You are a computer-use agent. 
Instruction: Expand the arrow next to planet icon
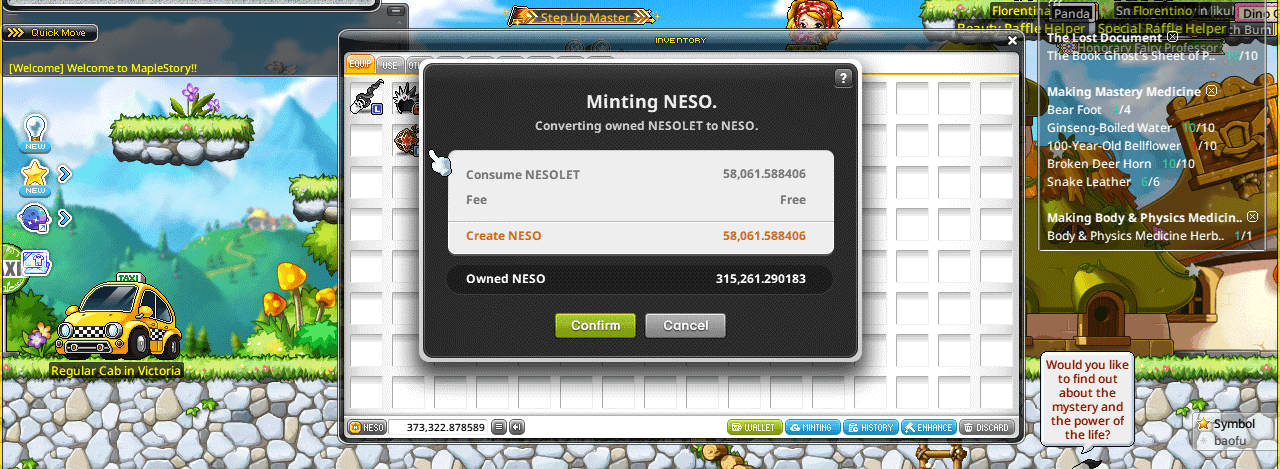[65, 217]
